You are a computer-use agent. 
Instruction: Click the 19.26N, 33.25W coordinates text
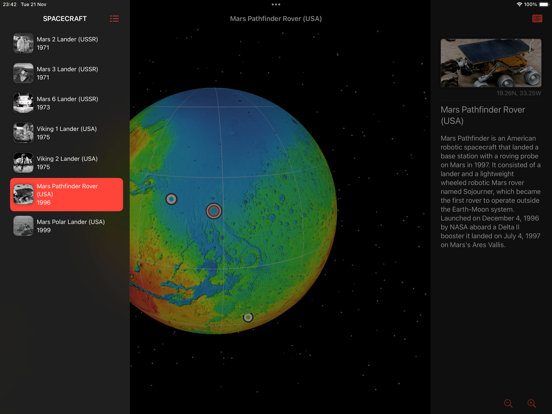click(x=519, y=93)
